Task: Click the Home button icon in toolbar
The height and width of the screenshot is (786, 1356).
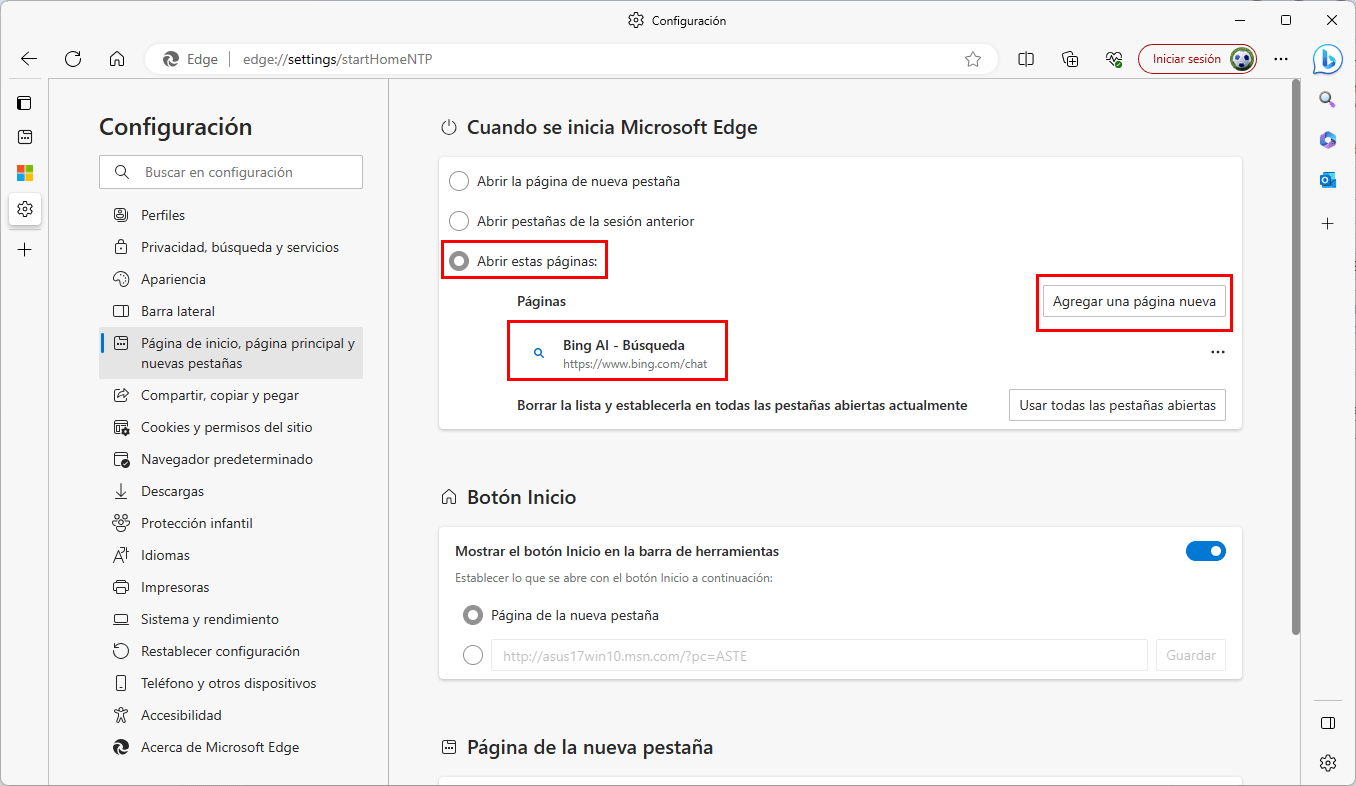Action: 117,59
